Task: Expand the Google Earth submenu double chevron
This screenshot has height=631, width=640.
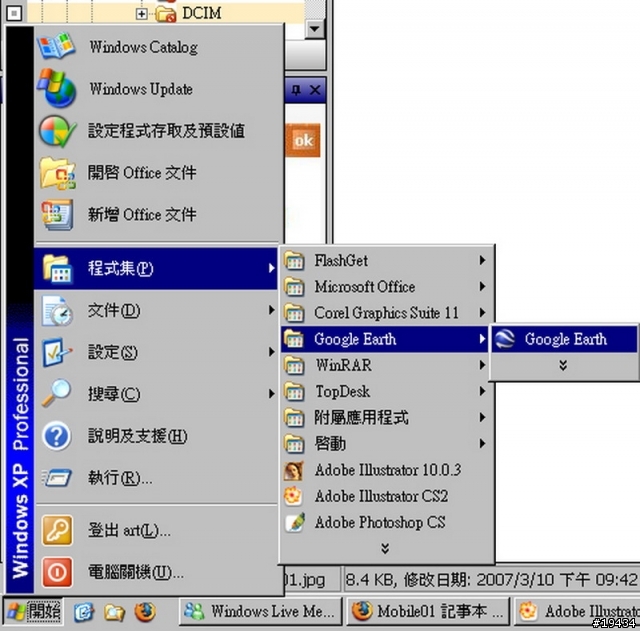Action: tap(563, 365)
